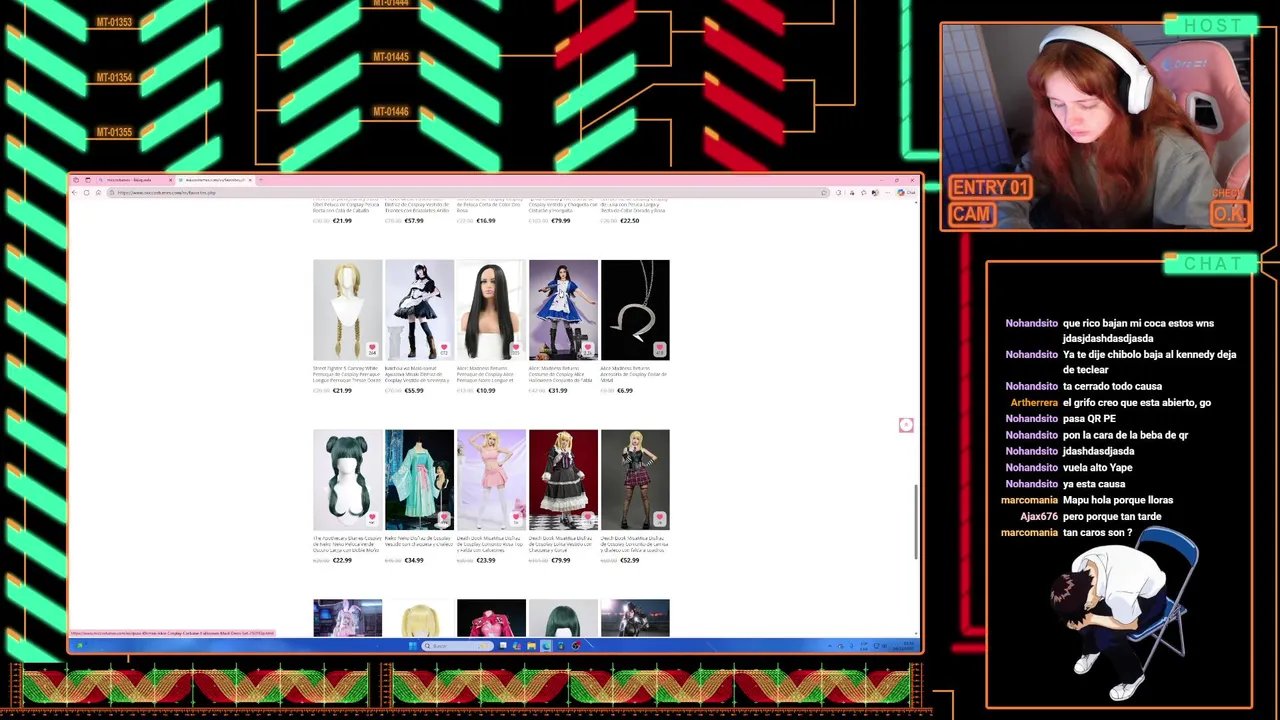Click the taskbar search box
The width and height of the screenshot is (1280, 720).
pyautogui.click(x=457, y=646)
